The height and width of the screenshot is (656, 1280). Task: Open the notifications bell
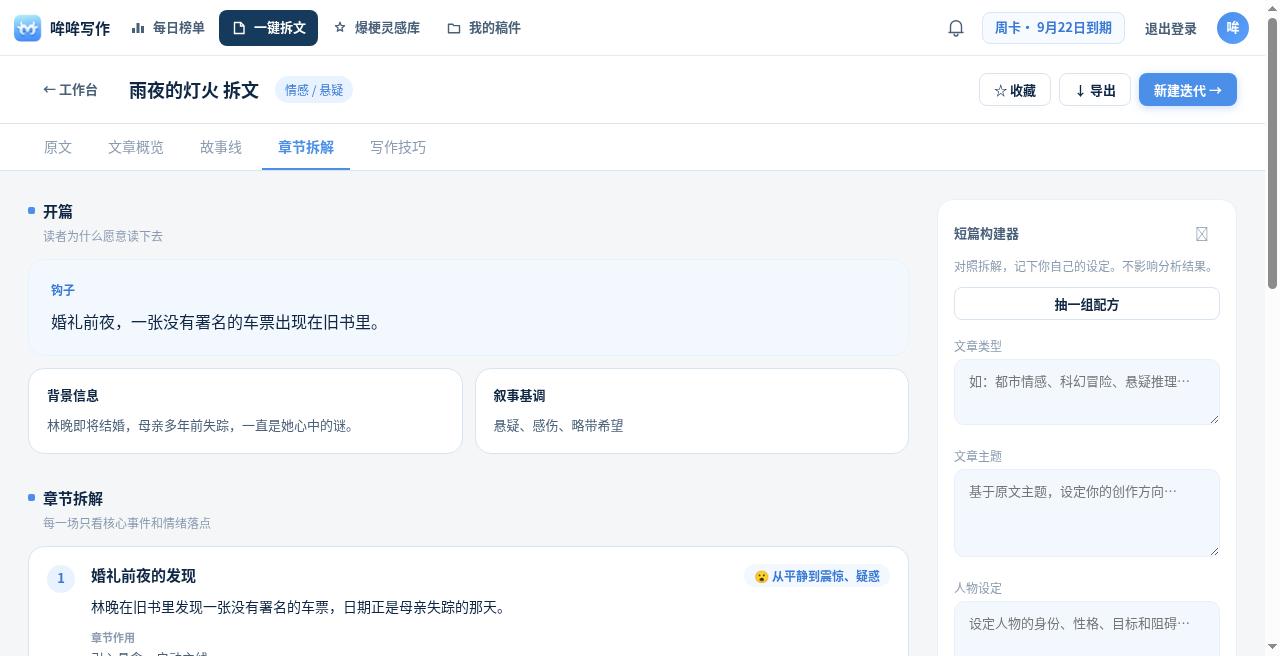(x=956, y=28)
